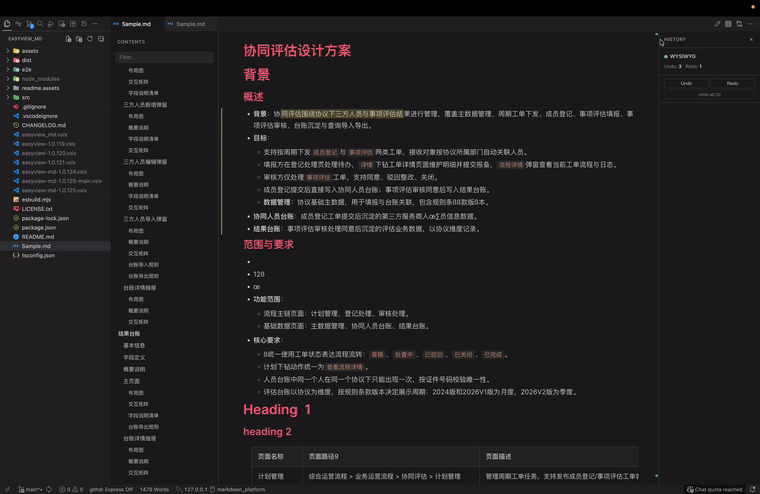760x494 pixels.
Task: Expand the node_modules folder
Action: click(40, 79)
